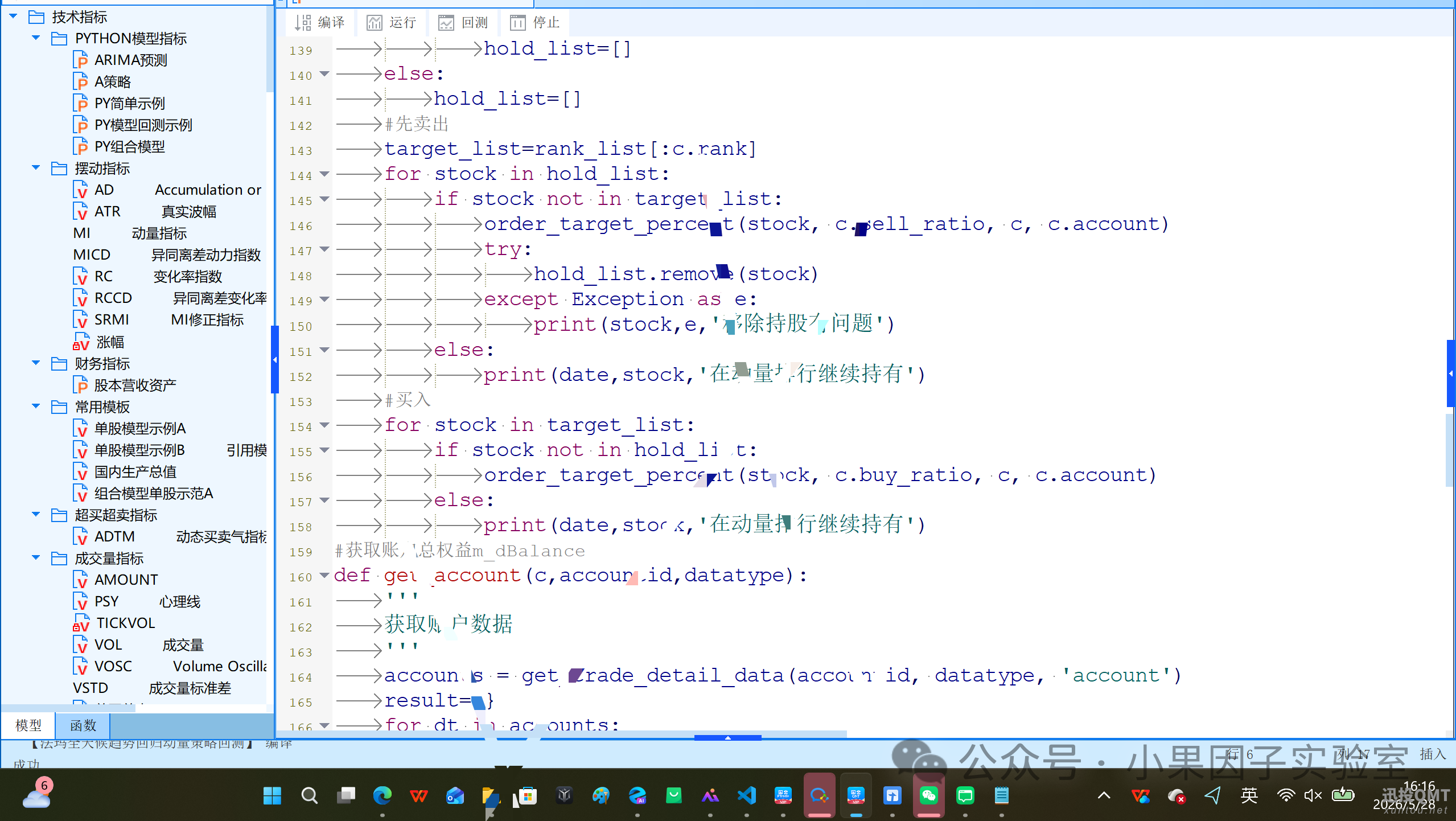Fold the try block at line 147
Screen dimensions: 1456x821
[324, 249]
